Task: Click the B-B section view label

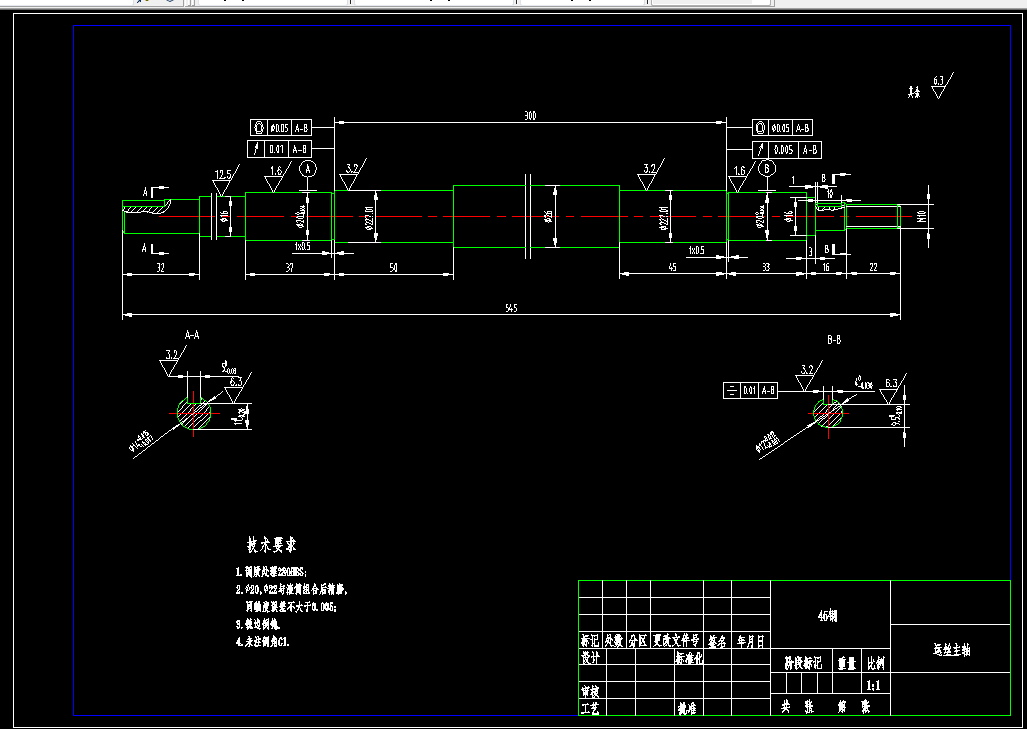Action: pos(834,340)
